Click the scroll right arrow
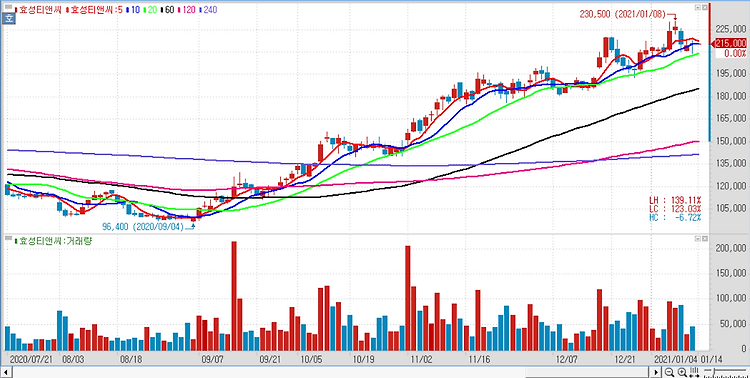The height and width of the screenshot is (378, 750). click(x=655, y=372)
